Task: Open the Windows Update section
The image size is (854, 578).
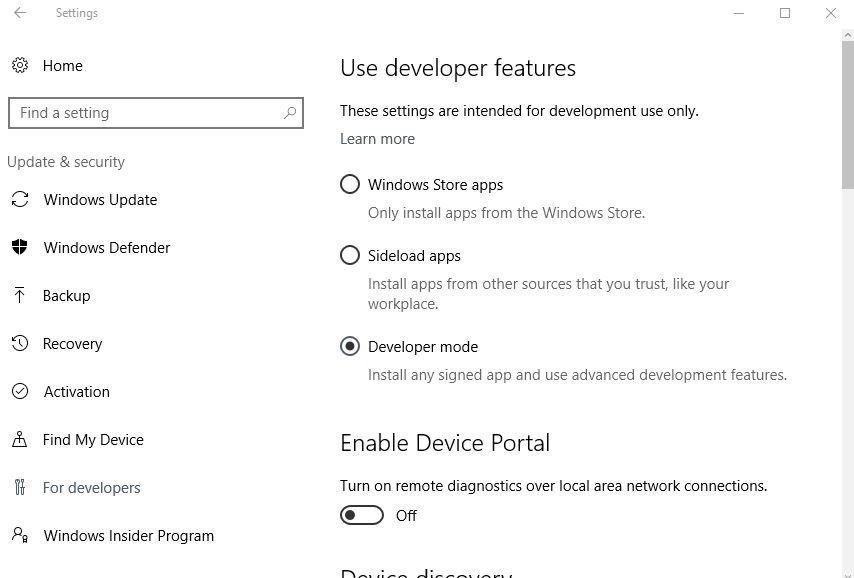Action: click(x=101, y=200)
